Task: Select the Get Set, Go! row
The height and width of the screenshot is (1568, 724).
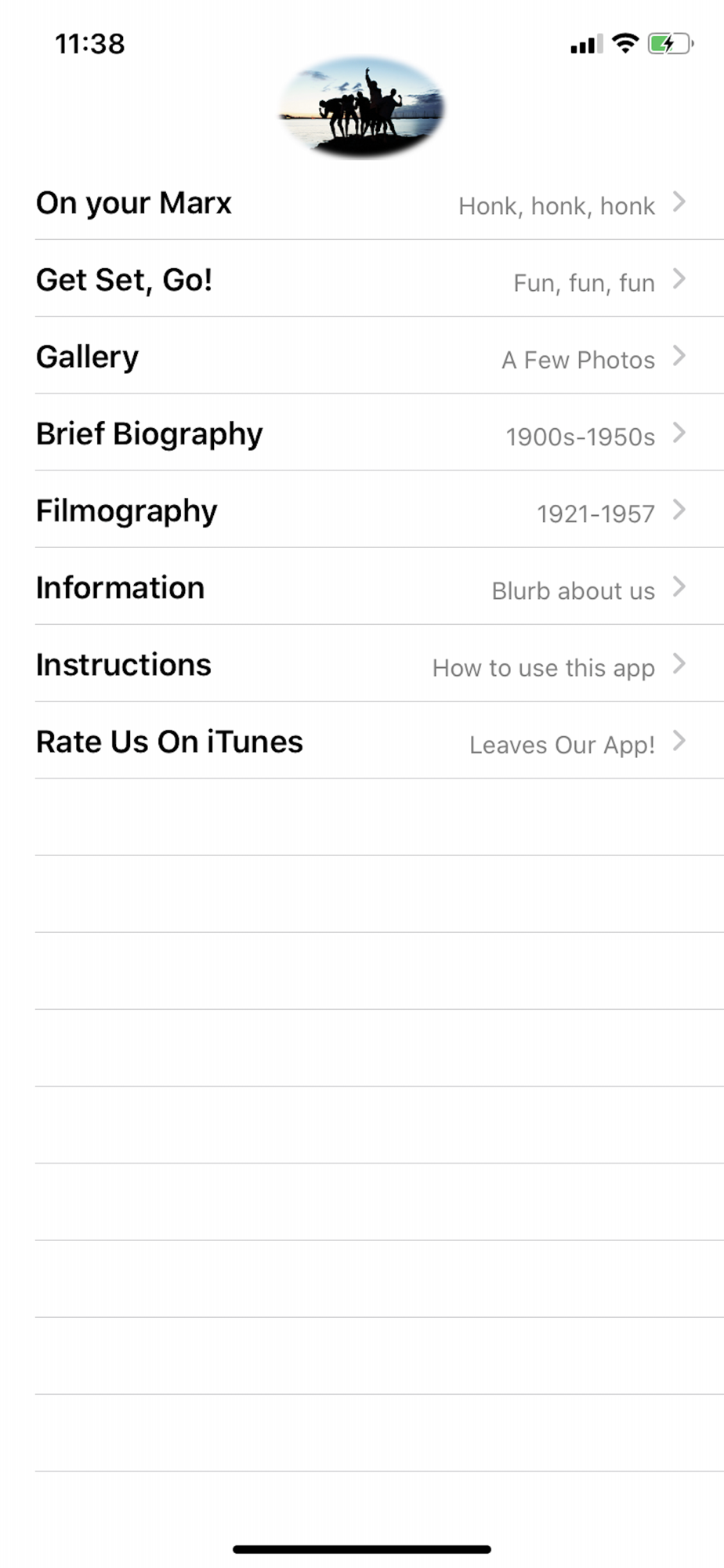Action: 124,280
